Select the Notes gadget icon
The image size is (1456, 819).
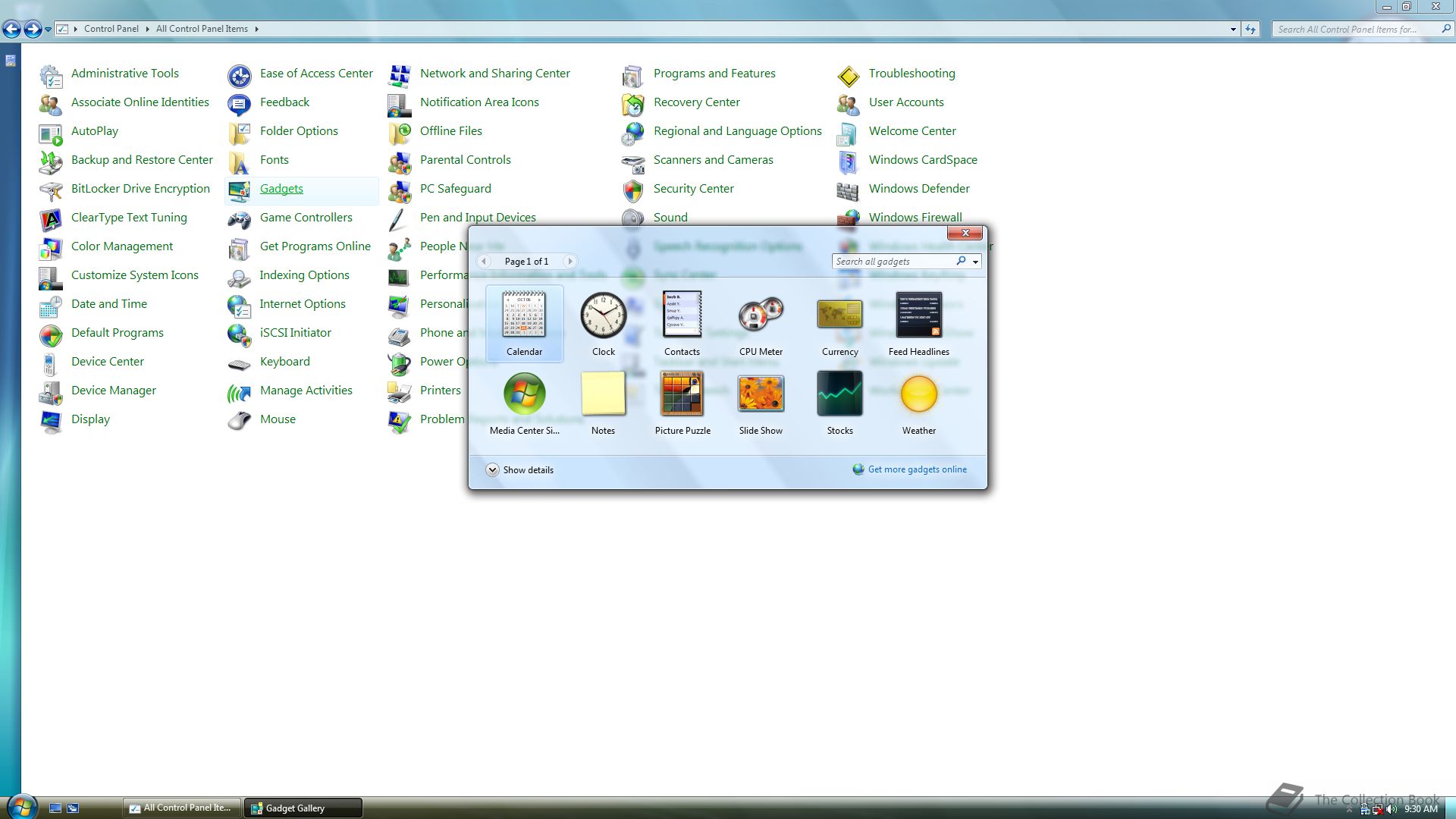[604, 394]
